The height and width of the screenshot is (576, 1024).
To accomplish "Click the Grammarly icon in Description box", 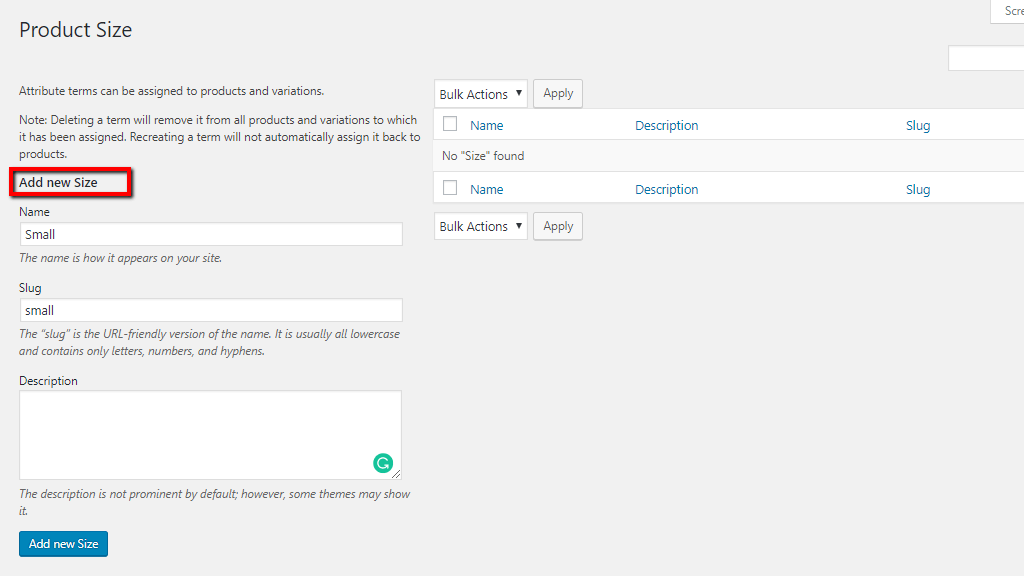I will tap(383, 463).
